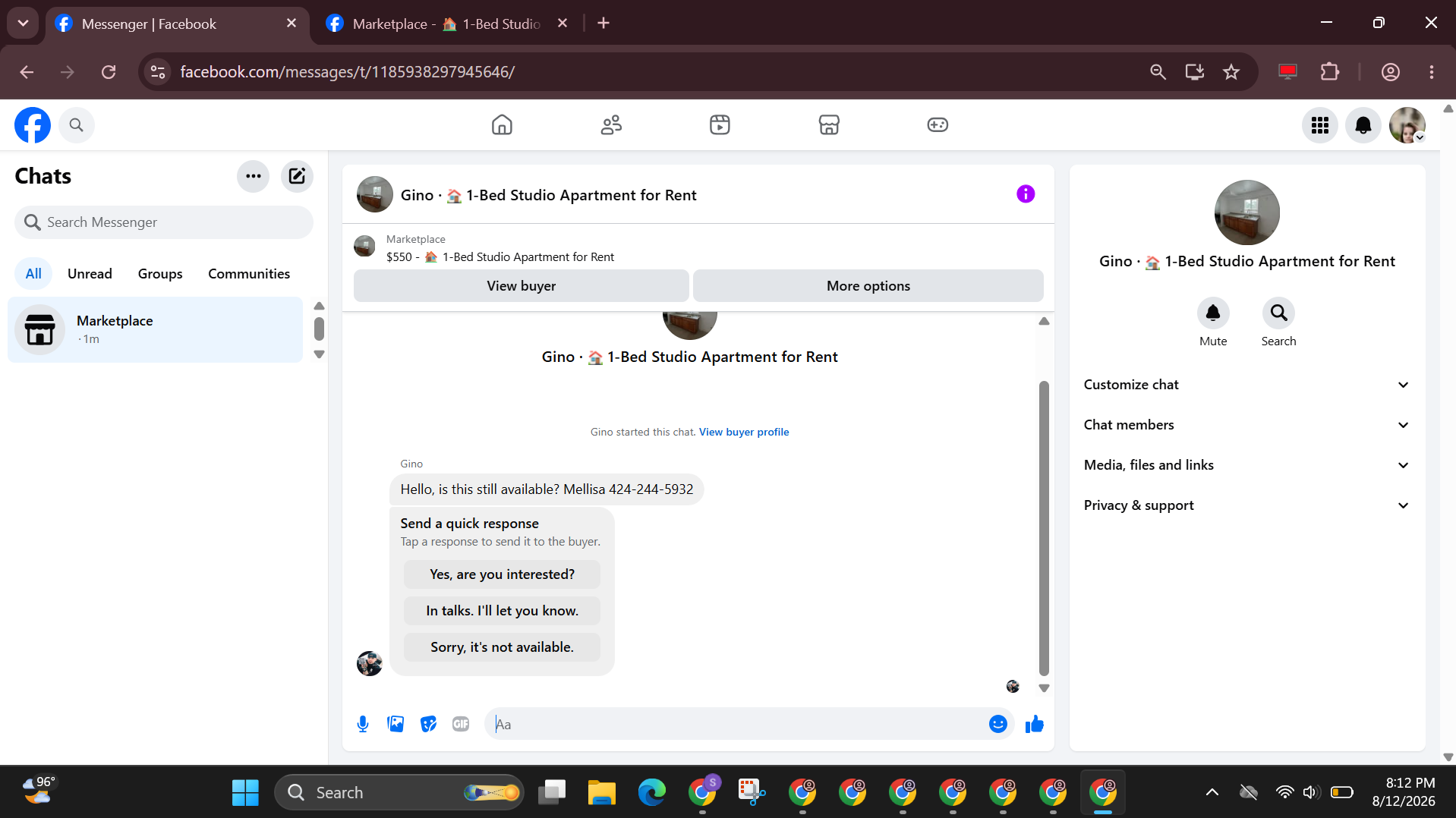Click the browser address bar URL
Image resolution: width=1456 pixels, height=818 pixels.
[x=347, y=72]
